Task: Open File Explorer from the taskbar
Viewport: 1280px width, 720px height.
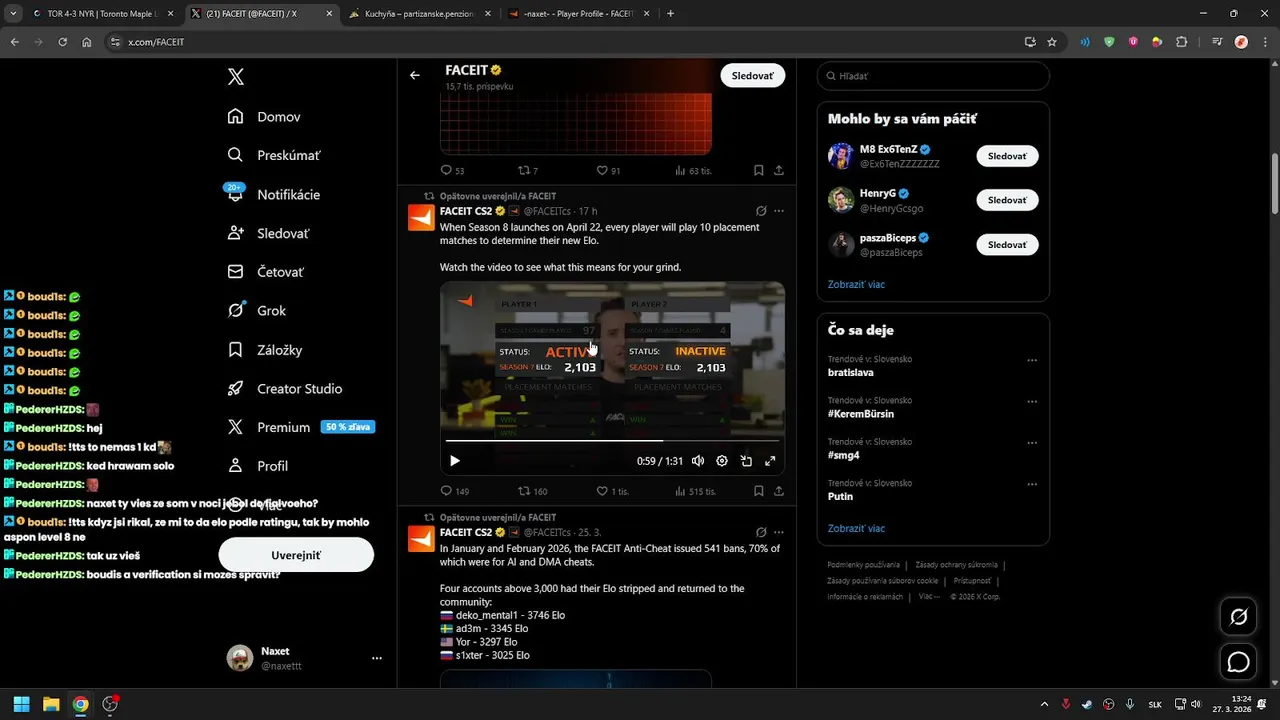Action: pos(51,704)
